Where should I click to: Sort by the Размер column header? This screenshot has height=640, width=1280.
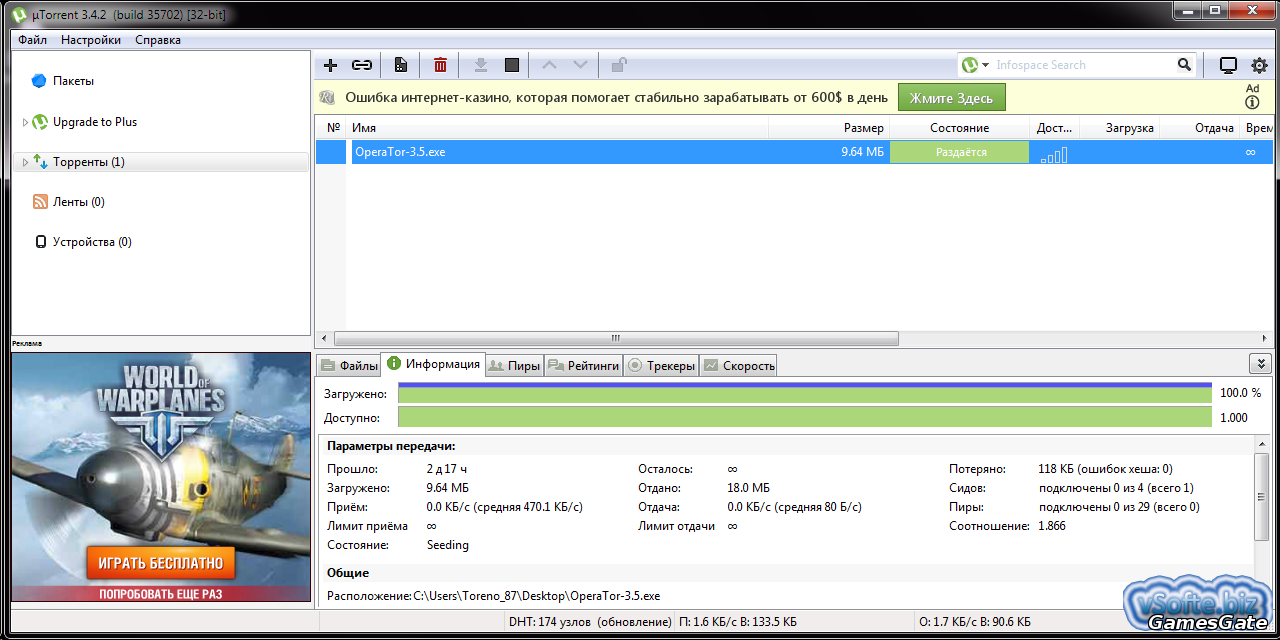click(829, 128)
